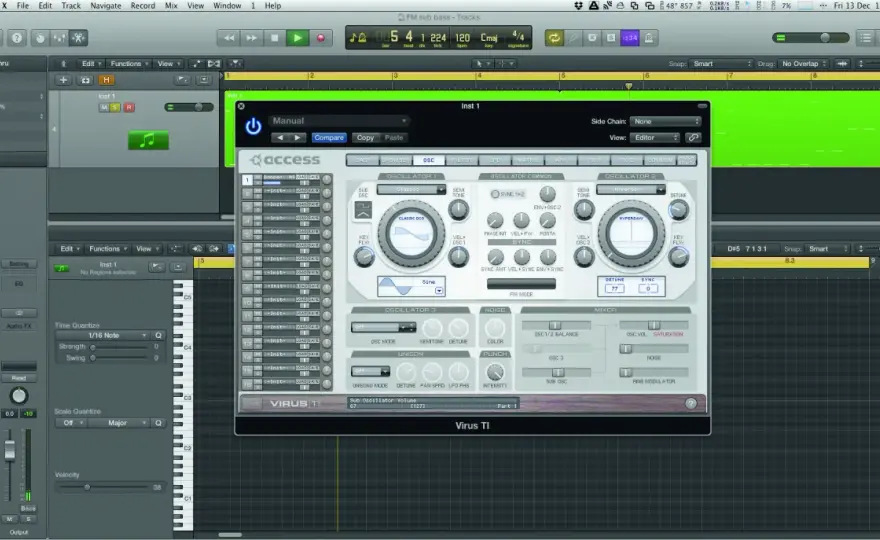Click the Stop transport button
Viewport: 880px width, 540px height.
pyautogui.click(x=274, y=38)
